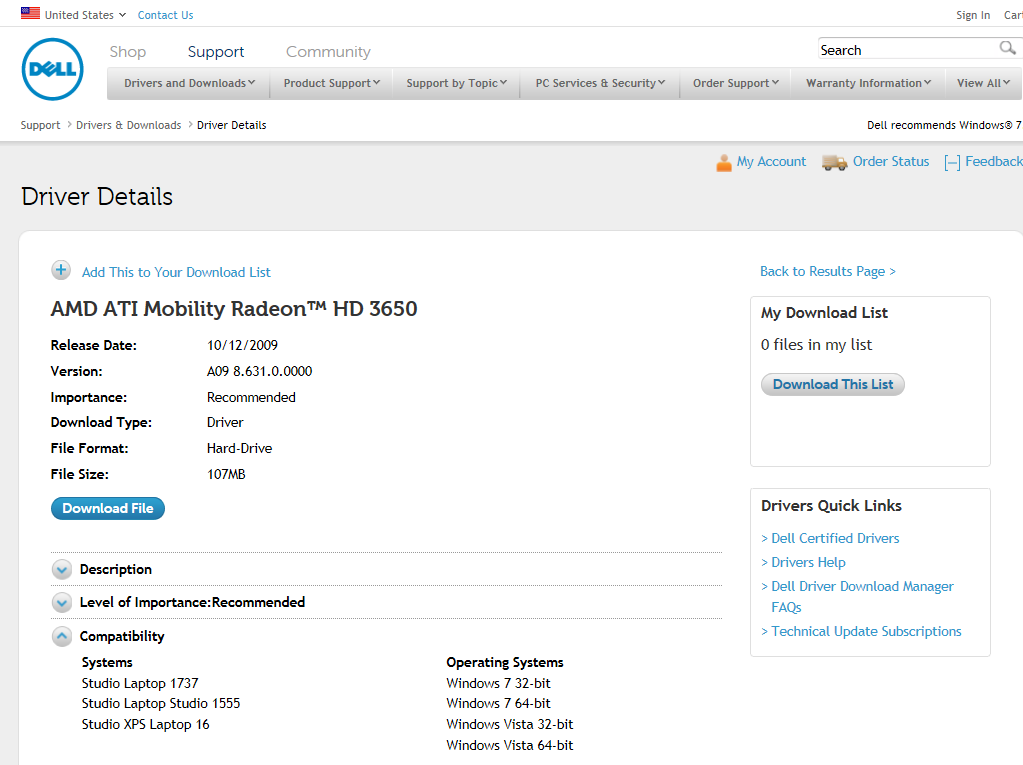Click Studio Laptop 1737 entry
Image resolution: width=1023 pixels, height=765 pixels.
[x=140, y=683]
